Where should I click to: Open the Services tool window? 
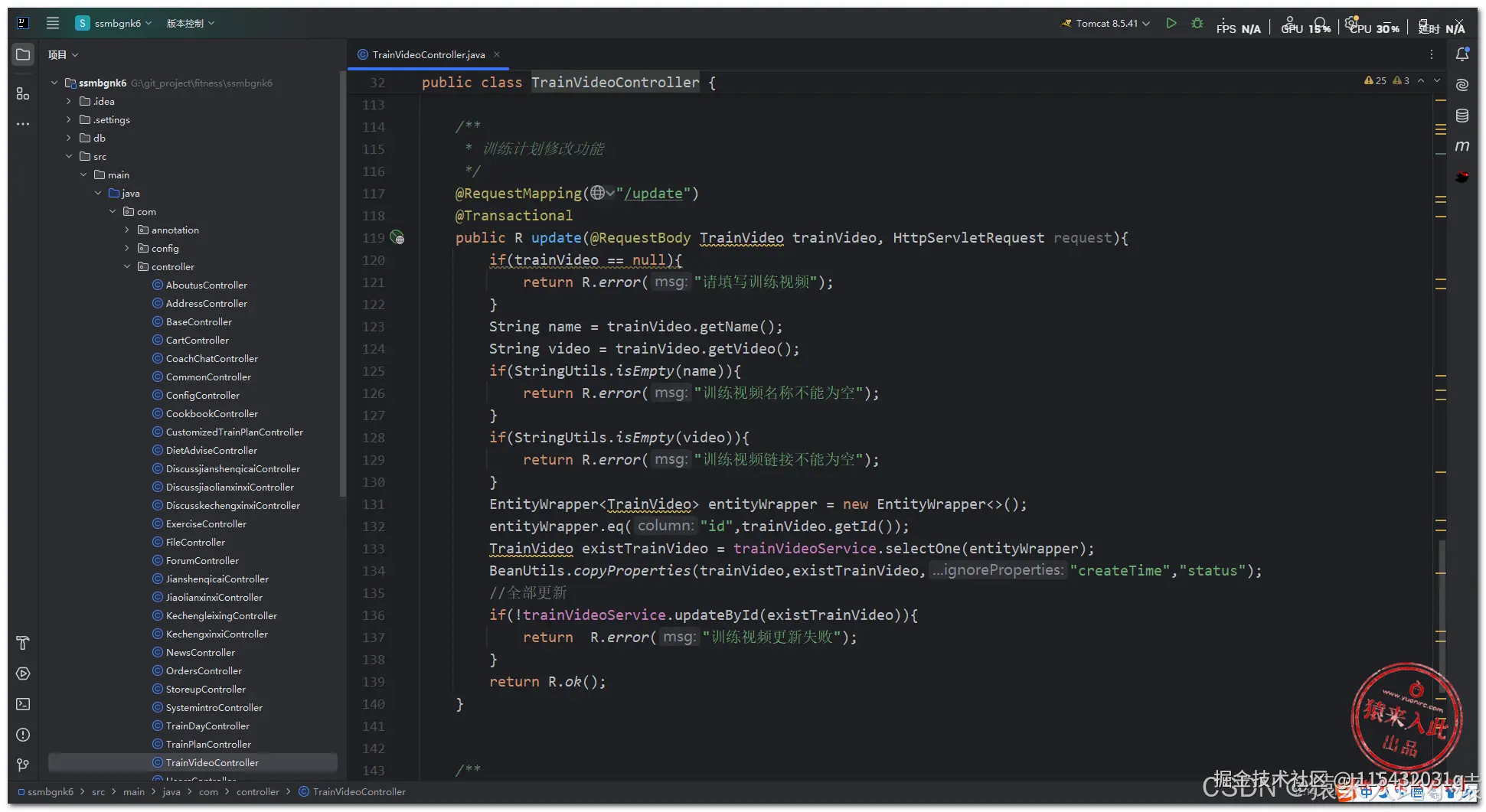pos(23,673)
